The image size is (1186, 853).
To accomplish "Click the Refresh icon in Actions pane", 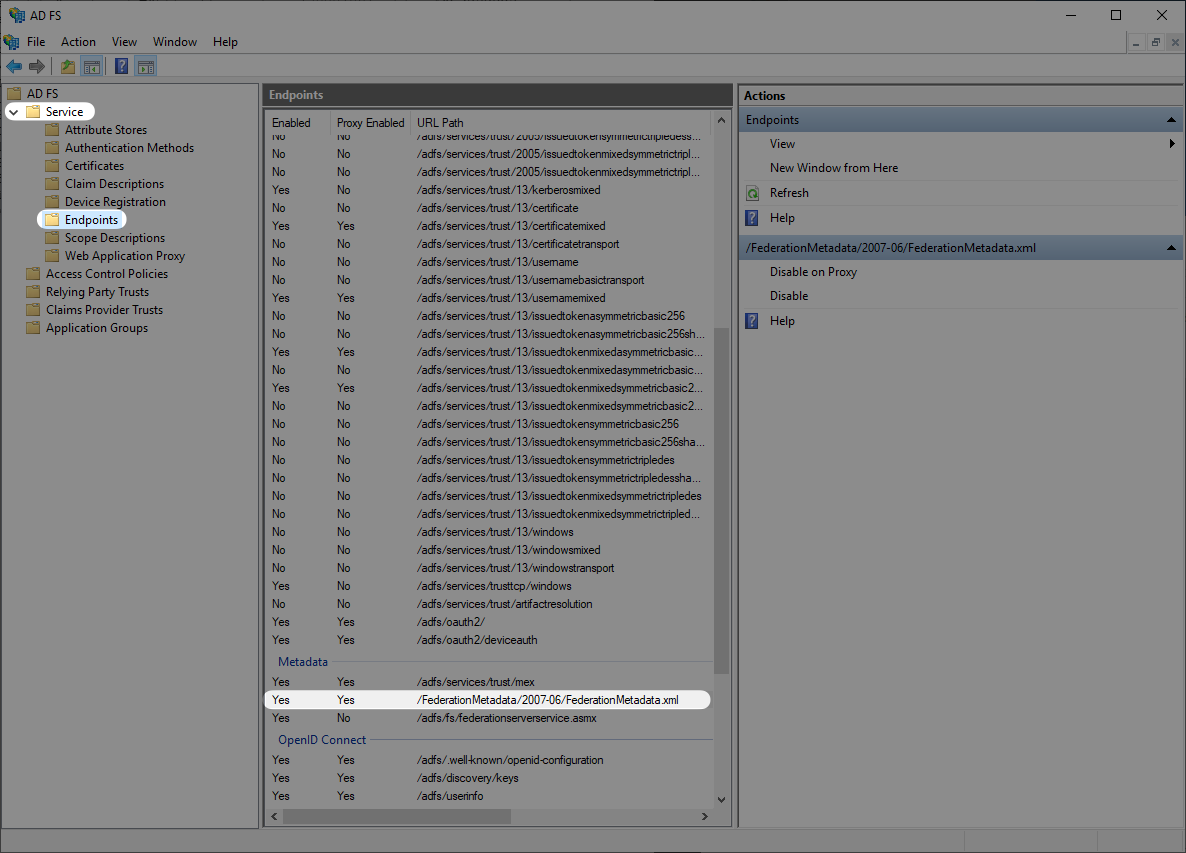I will point(751,192).
